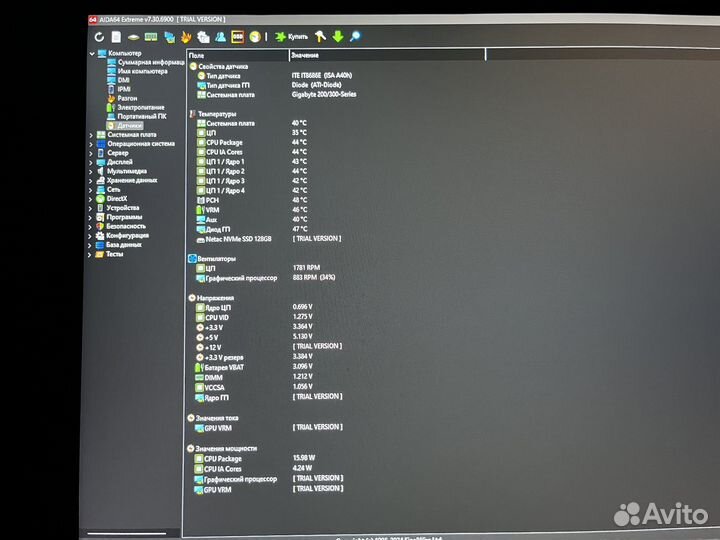
Task: Select the CPU VID voltage row
Action: click(x=254, y=317)
